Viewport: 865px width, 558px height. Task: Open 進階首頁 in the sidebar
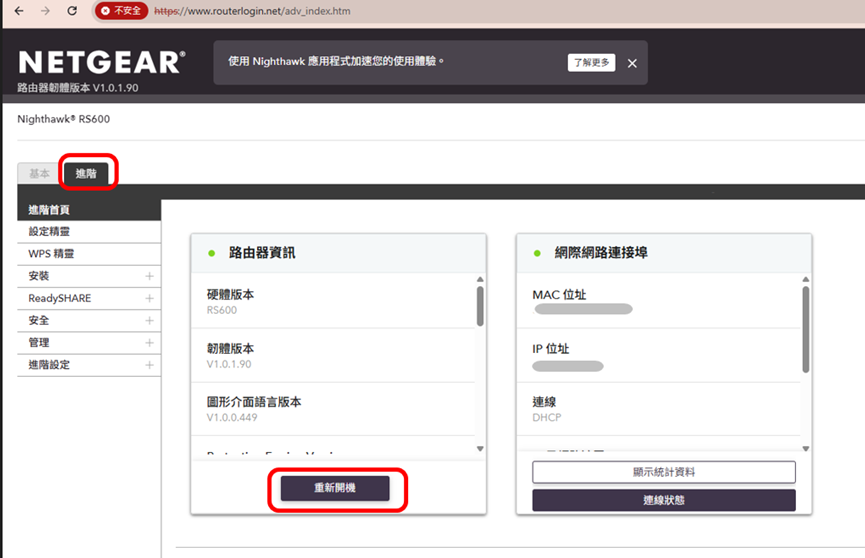click(89, 210)
